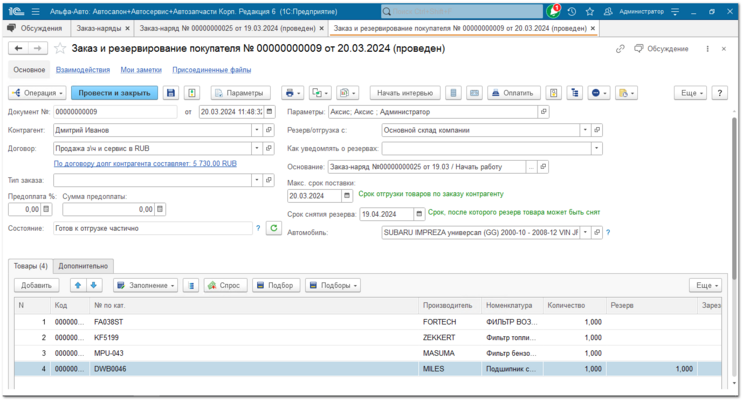Screen dimensions: 743x401
Task: Expand Резерв/отгрузка с warehouse dropdown
Action: coord(585,130)
